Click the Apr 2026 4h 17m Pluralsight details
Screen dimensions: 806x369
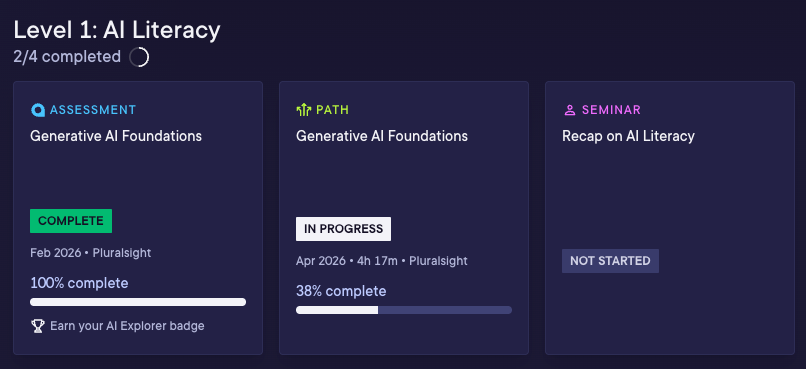click(382, 261)
